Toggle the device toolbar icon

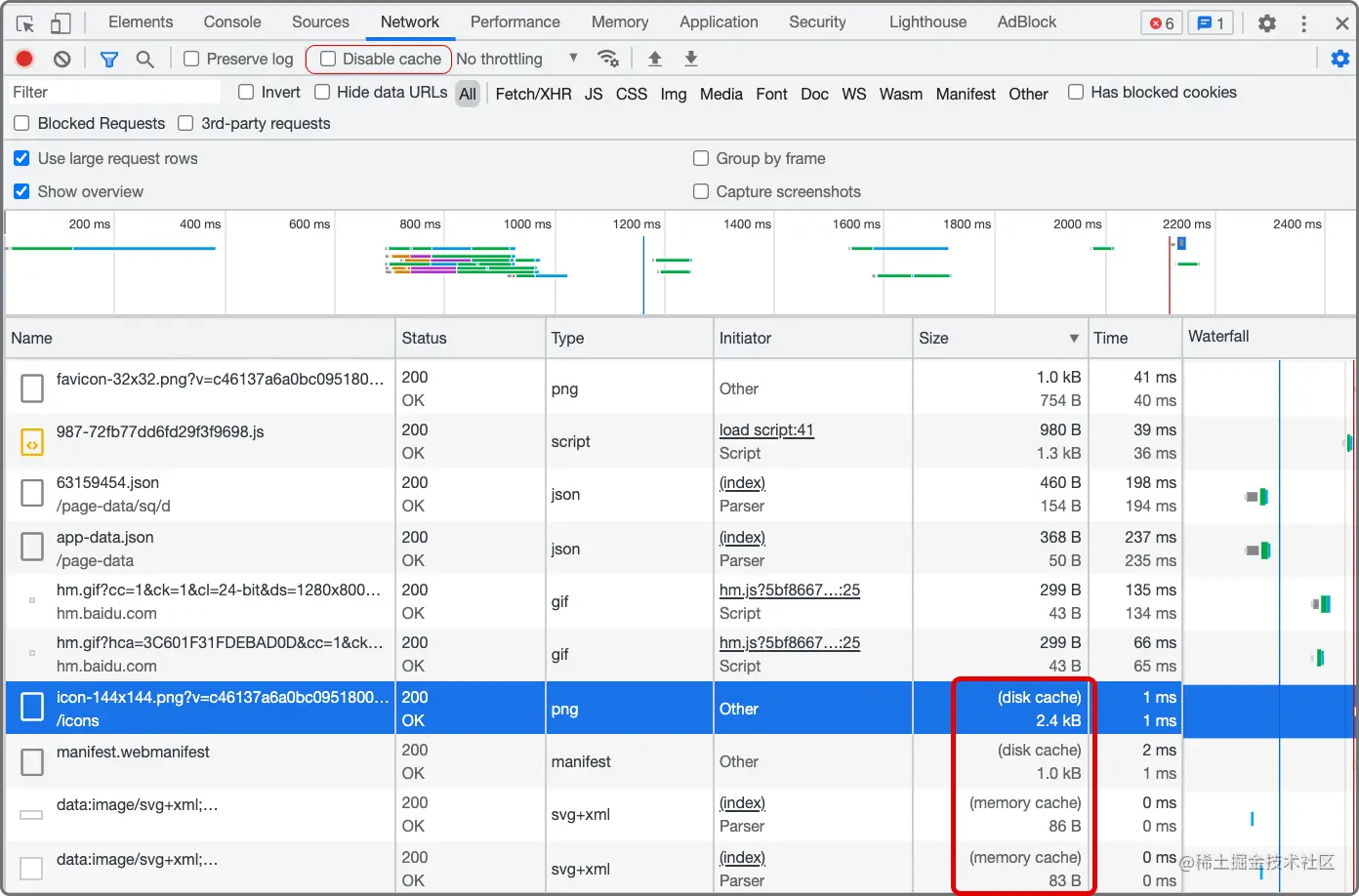pos(61,22)
